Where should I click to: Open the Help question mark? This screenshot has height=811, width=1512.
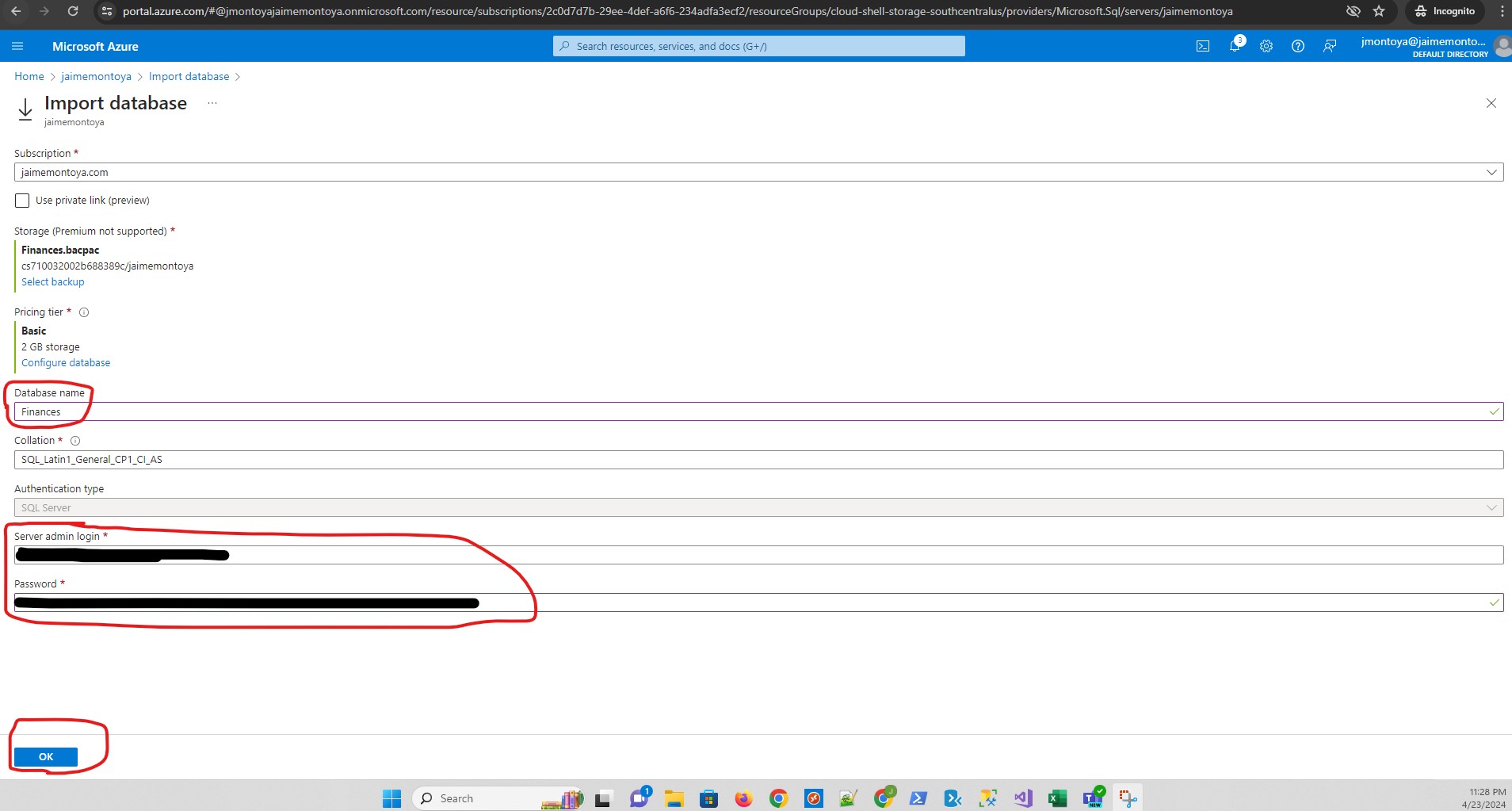pos(1298,46)
